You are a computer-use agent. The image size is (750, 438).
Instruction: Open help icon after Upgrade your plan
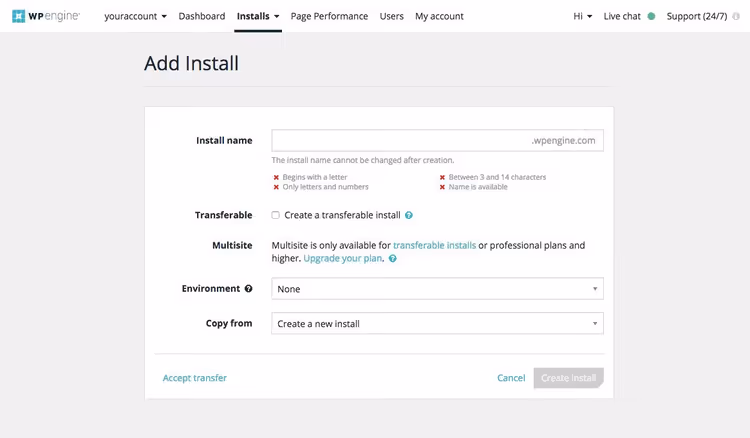[x=393, y=259]
